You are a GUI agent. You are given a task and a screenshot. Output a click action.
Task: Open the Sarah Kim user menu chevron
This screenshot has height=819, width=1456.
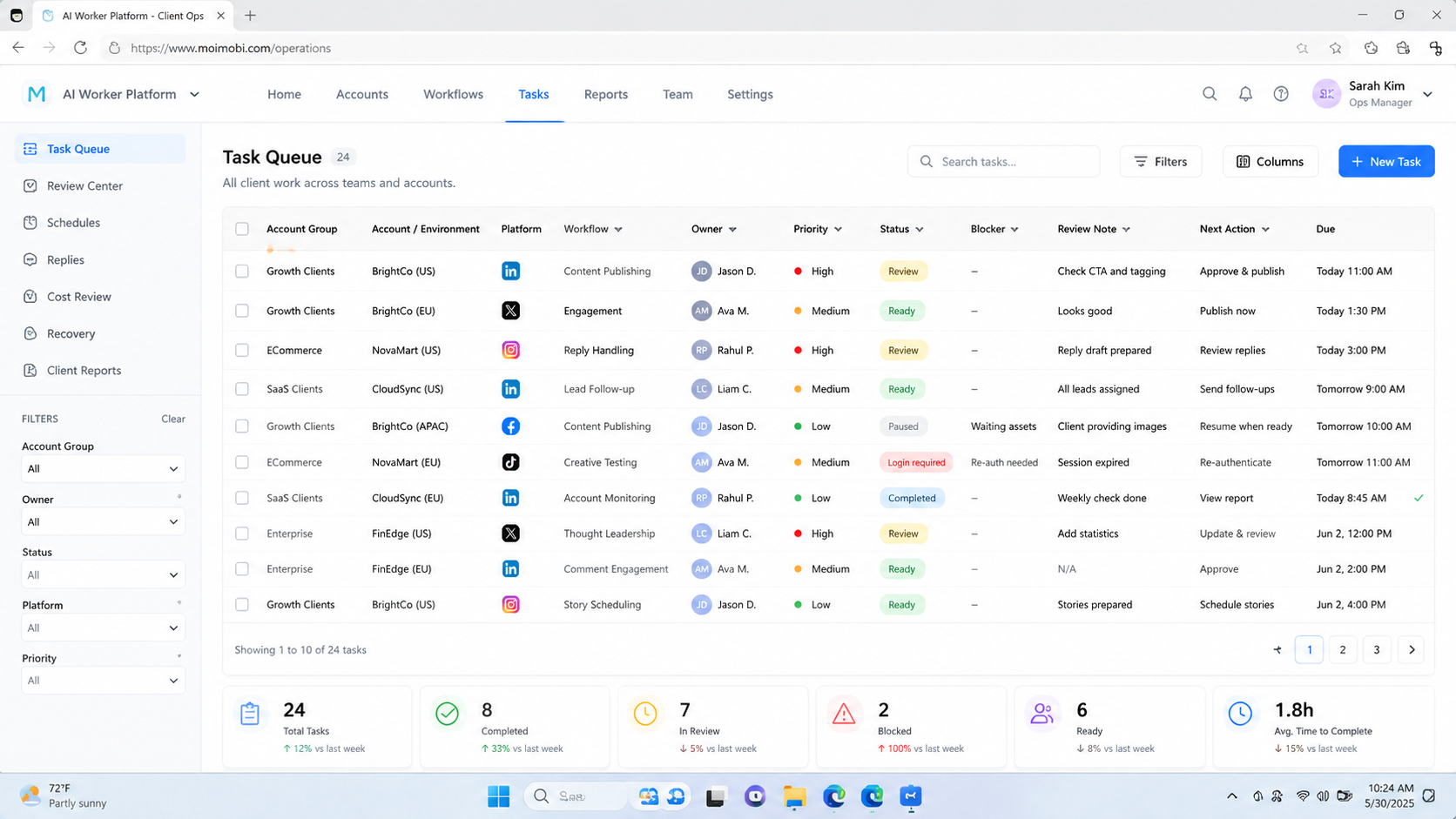point(1427,94)
